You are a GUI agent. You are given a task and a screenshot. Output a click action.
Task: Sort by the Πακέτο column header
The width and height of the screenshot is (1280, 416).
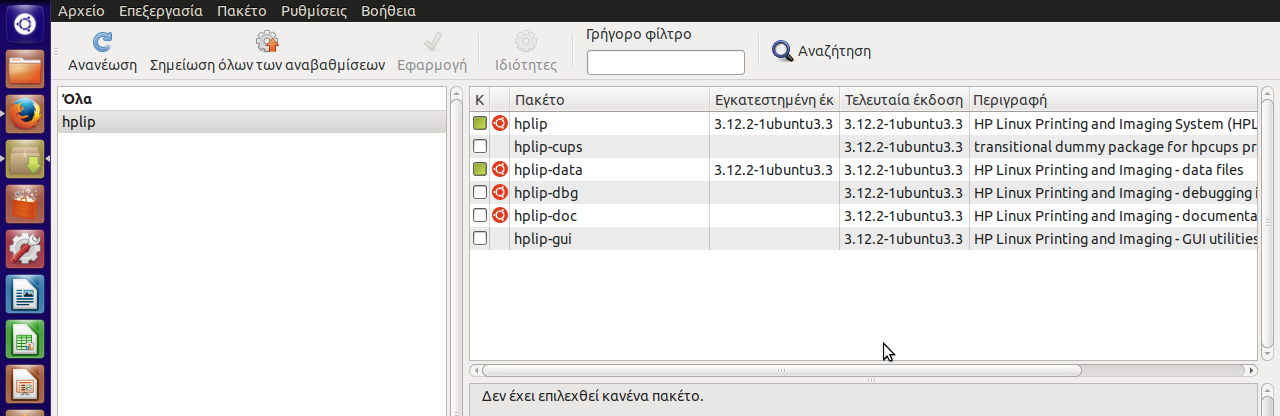(610, 100)
